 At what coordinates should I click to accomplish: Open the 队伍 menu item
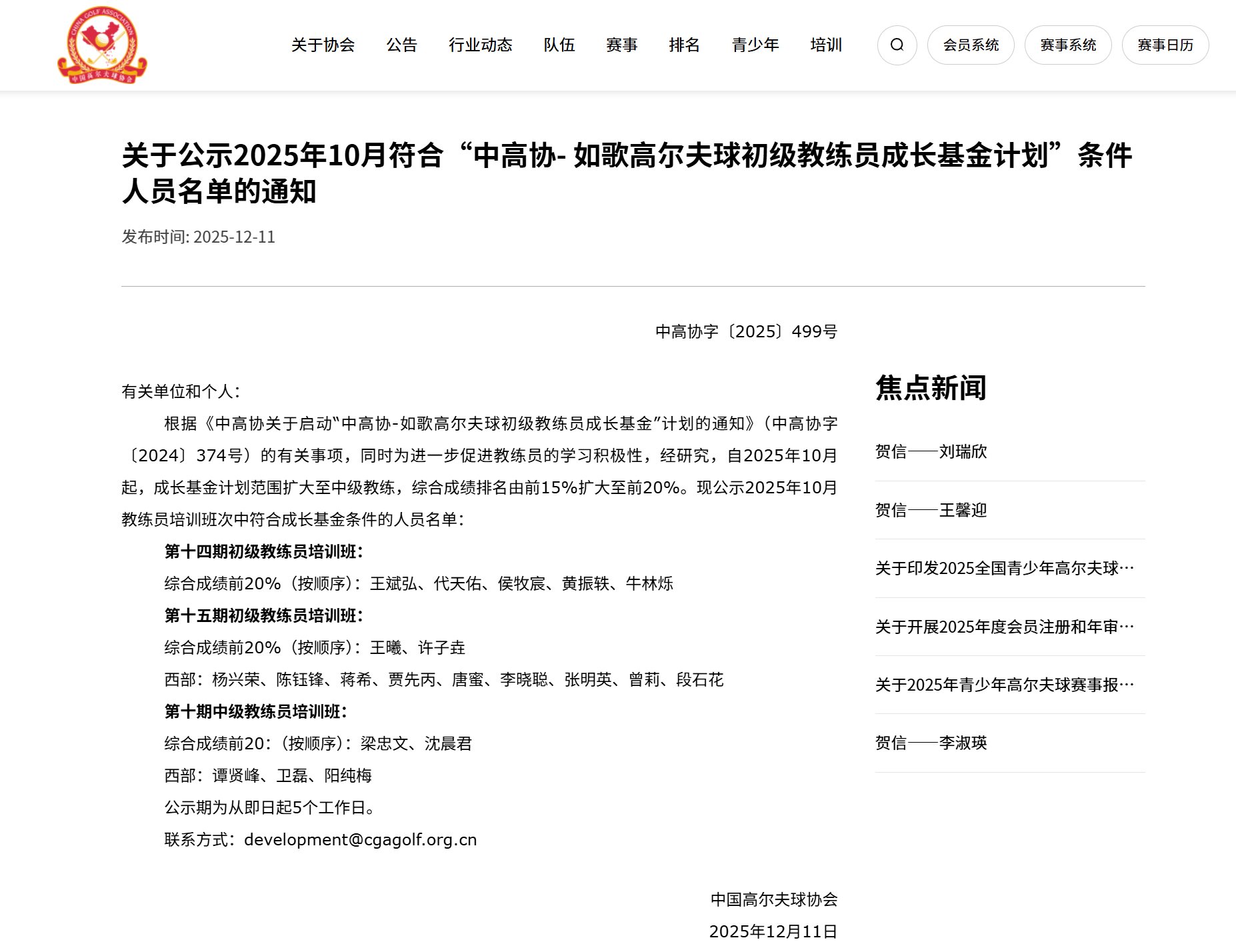pos(559,45)
